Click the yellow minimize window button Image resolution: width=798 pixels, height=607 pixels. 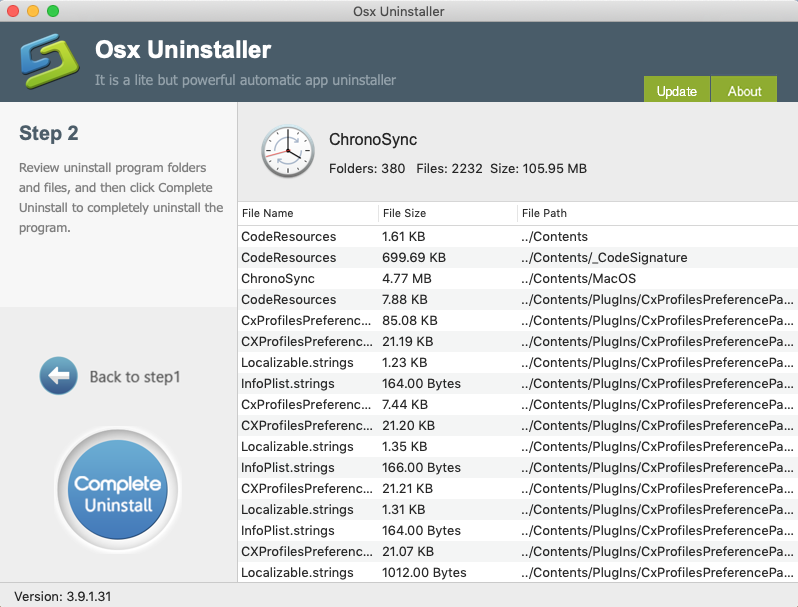click(33, 11)
